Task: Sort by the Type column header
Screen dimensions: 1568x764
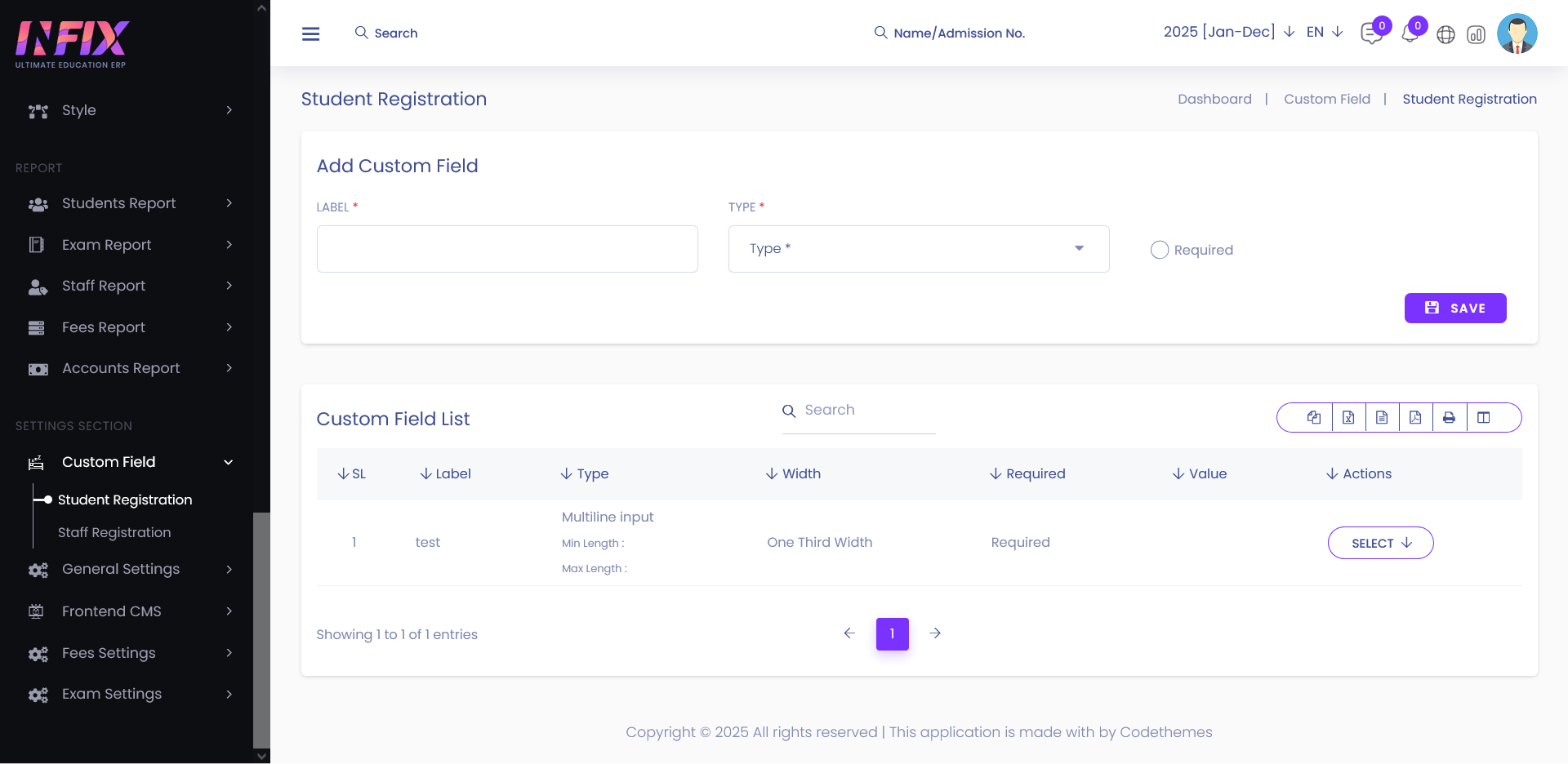Action: click(x=585, y=473)
